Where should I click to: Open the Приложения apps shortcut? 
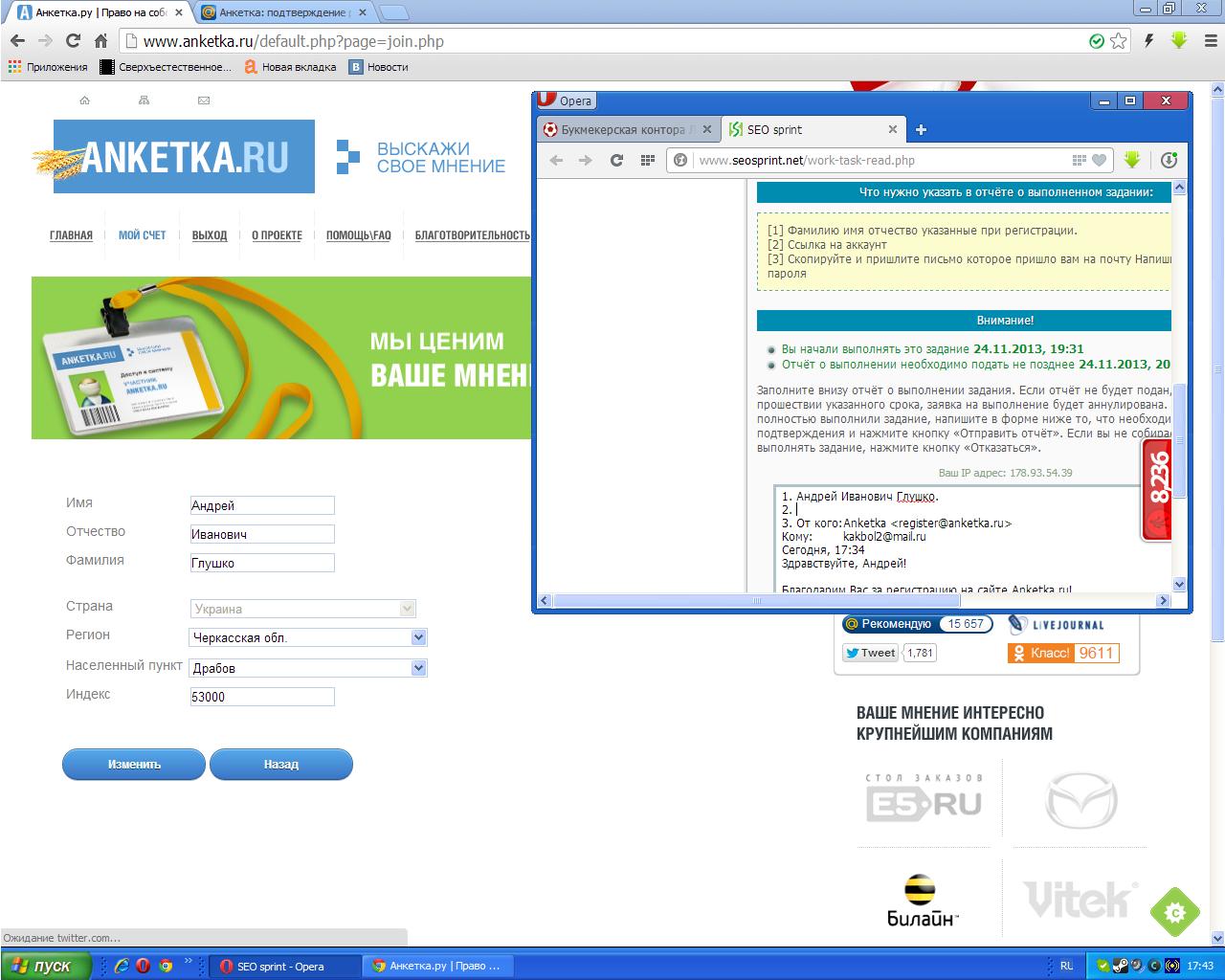click(x=48, y=67)
